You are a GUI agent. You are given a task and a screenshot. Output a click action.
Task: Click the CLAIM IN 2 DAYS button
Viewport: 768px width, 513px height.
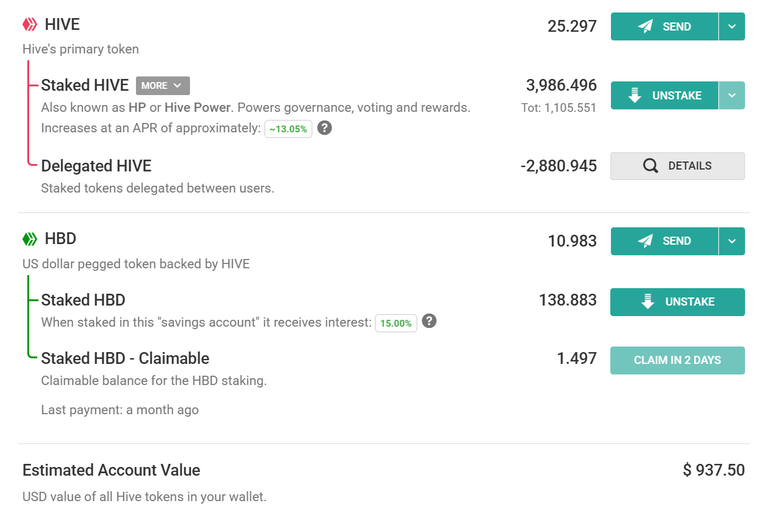677,360
